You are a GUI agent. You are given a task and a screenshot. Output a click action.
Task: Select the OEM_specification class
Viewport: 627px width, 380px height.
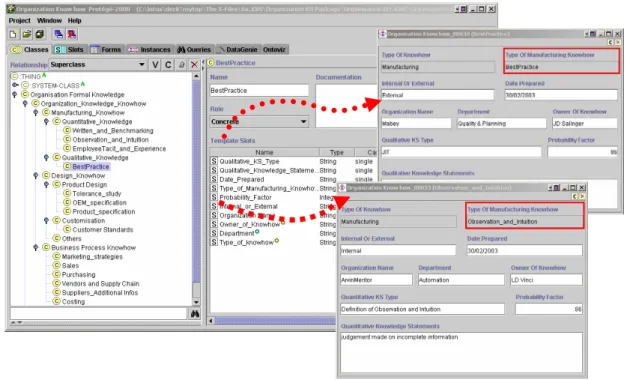(100, 203)
